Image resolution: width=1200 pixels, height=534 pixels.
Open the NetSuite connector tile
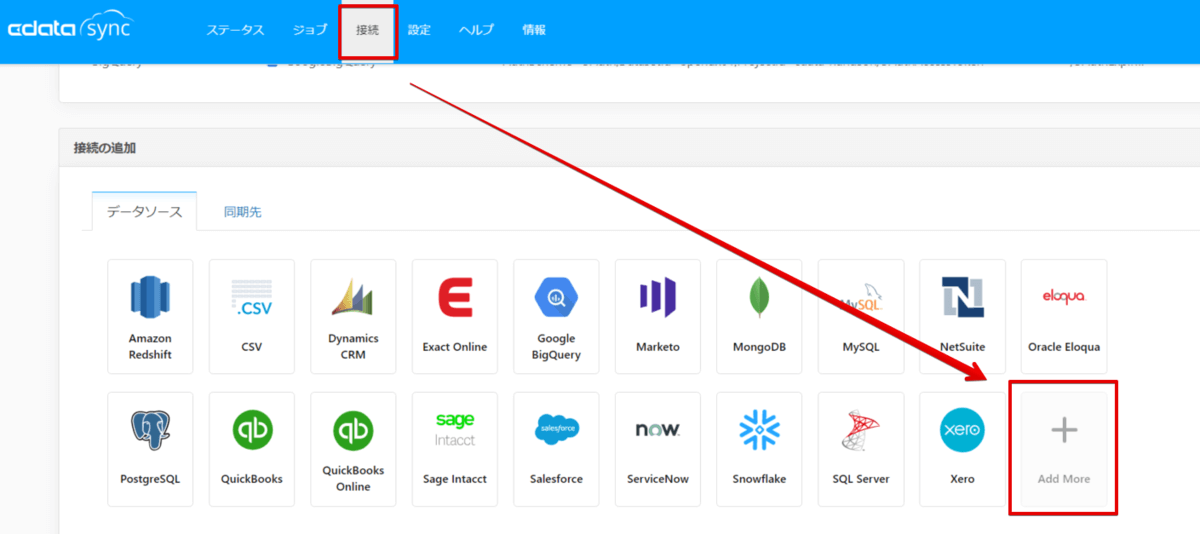[963, 317]
